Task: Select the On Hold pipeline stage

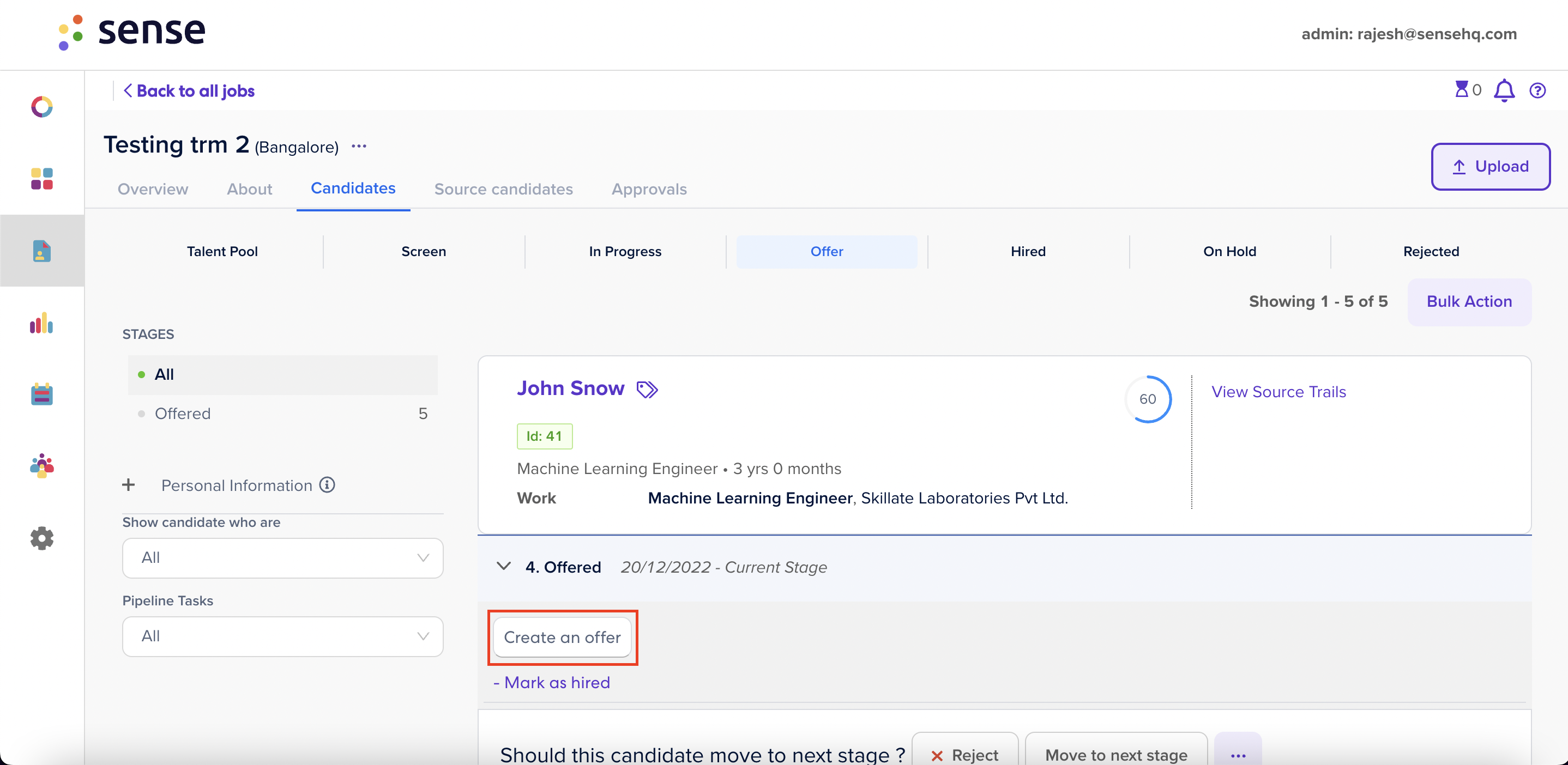Action: 1229,251
